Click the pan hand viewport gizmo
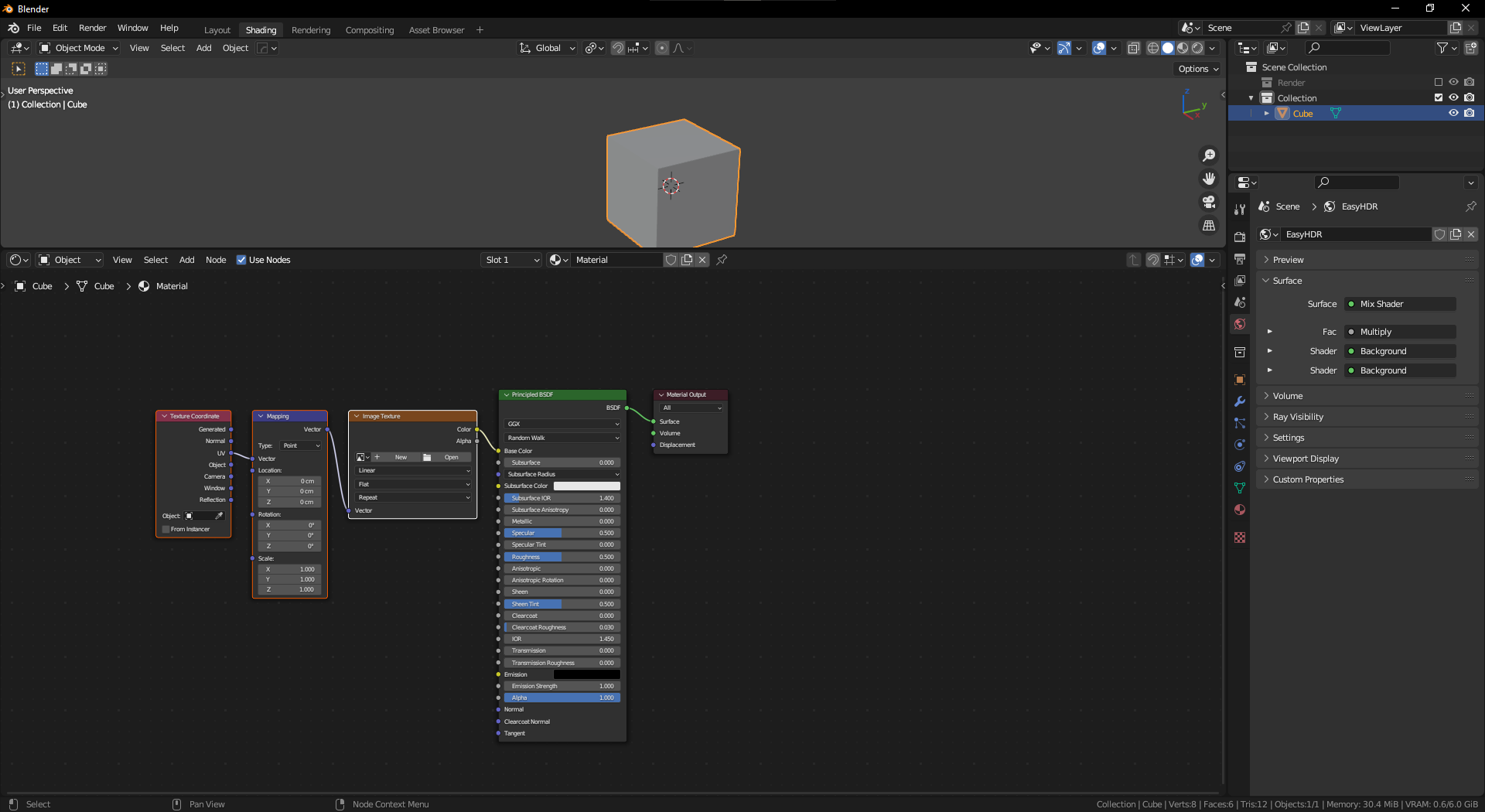This screenshot has height=812, width=1485. point(1209,179)
